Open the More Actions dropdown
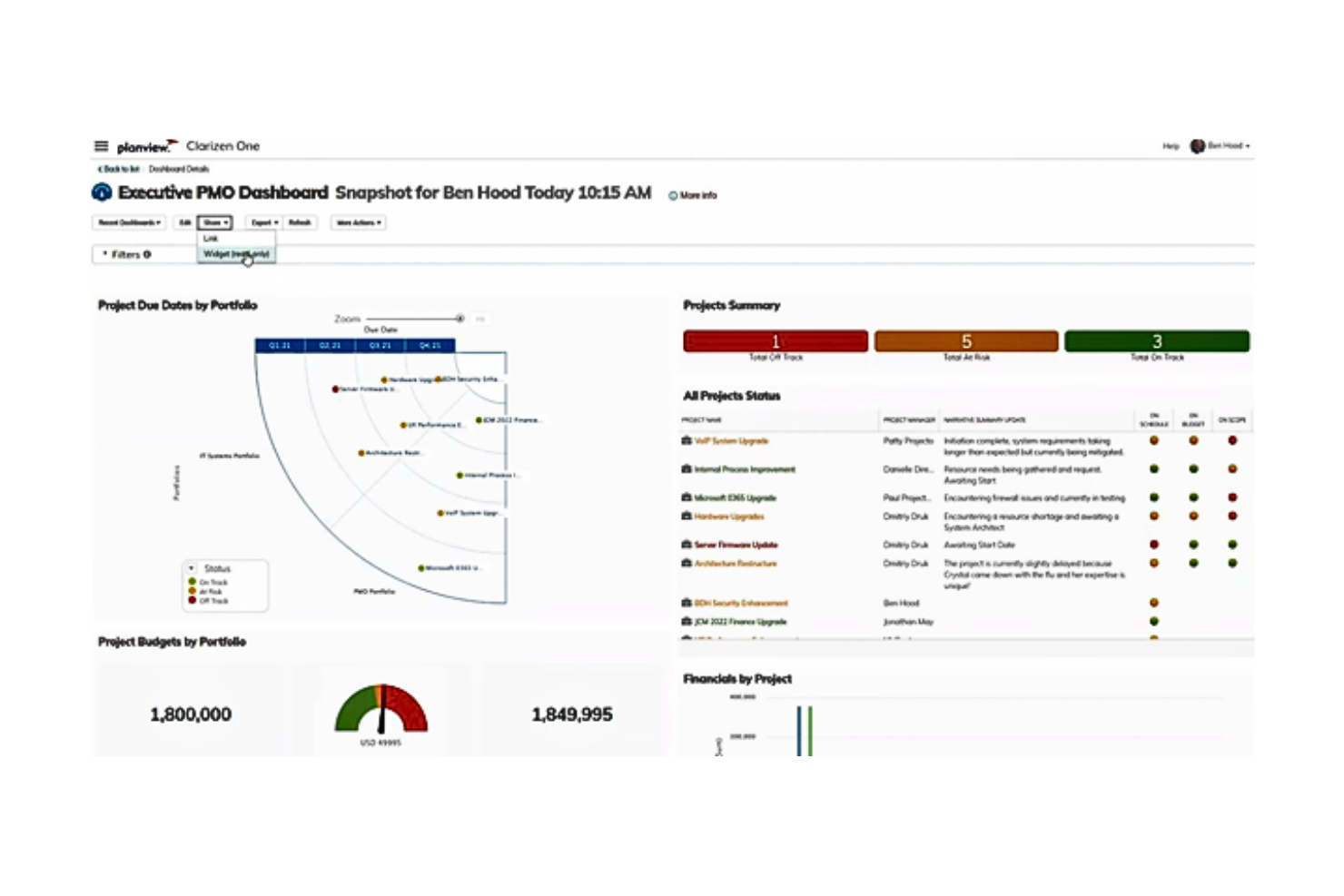The width and height of the screenshot is (1344, 896). click(x=359, y=222)
